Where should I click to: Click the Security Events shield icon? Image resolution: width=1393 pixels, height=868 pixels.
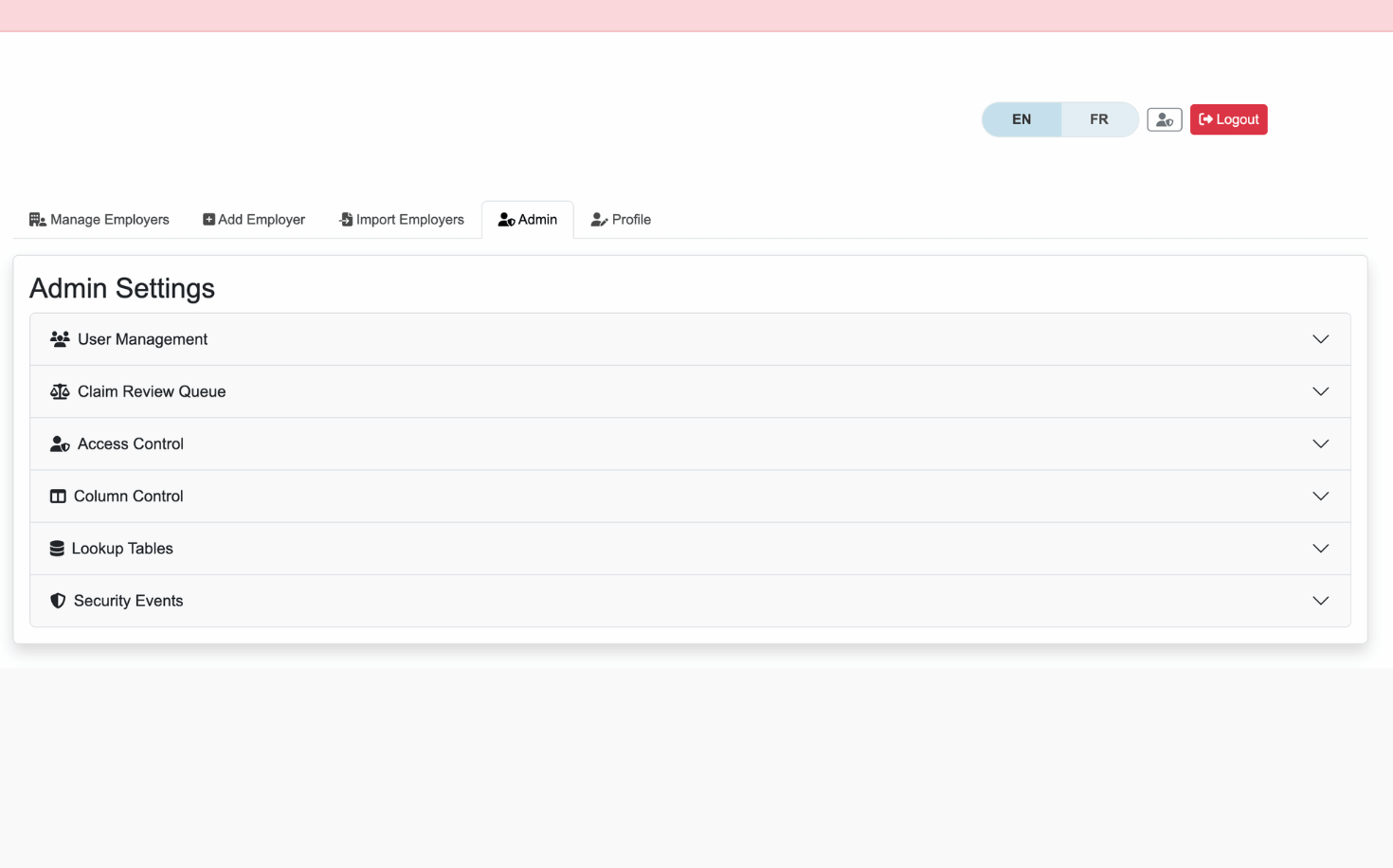point(58,600)
